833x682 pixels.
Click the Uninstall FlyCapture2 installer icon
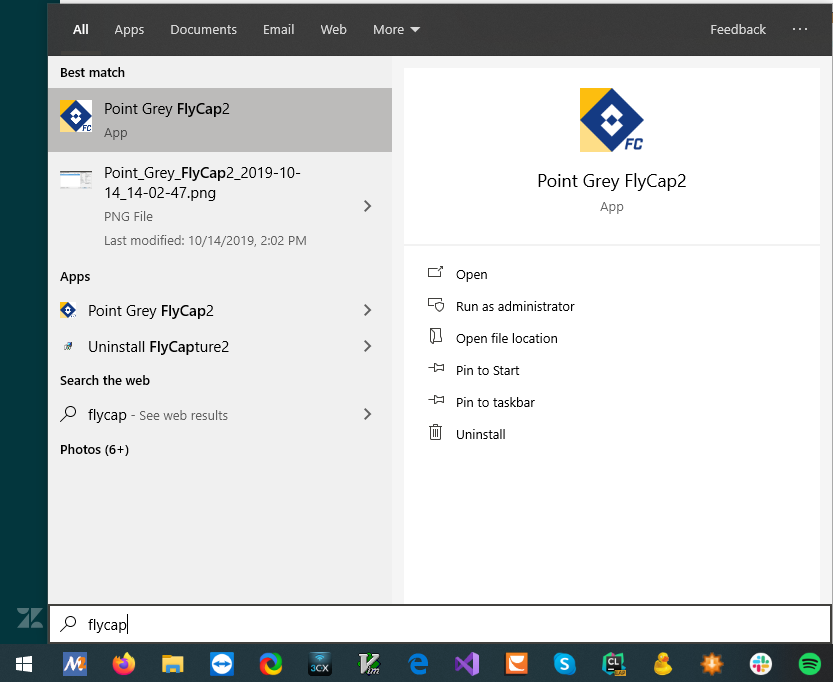(68, 347)
